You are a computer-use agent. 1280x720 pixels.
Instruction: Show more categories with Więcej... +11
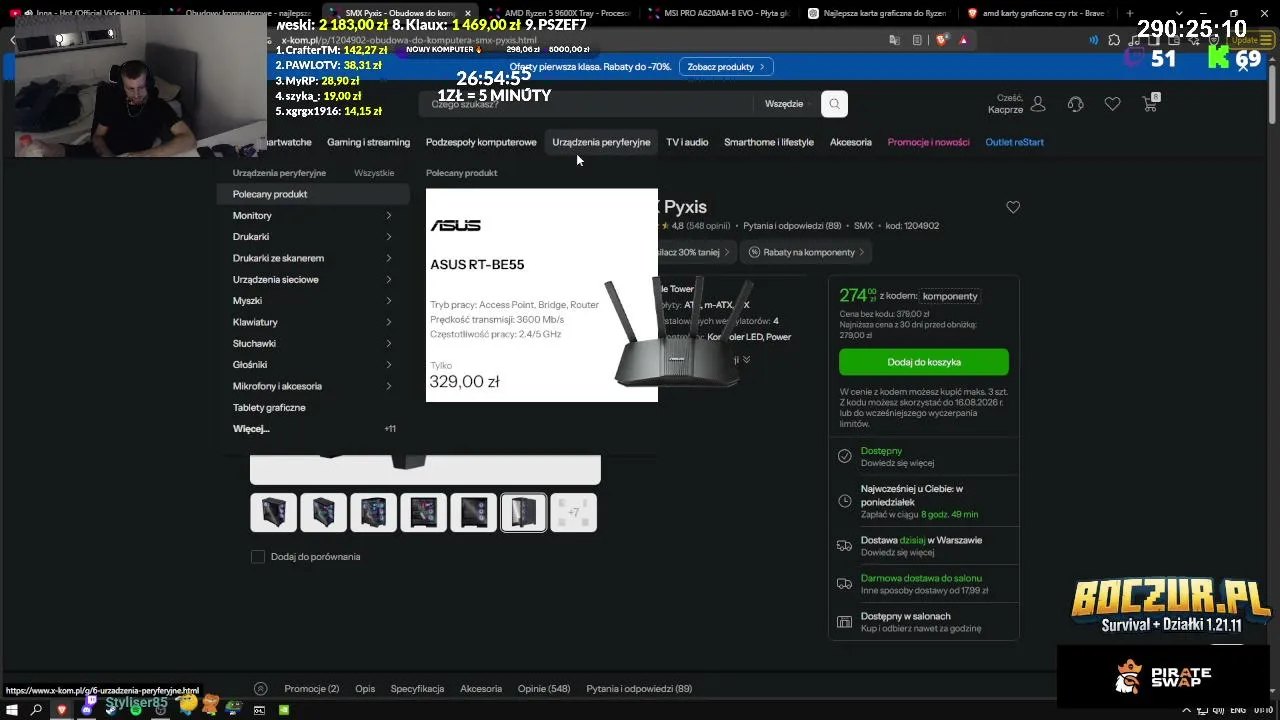pos(314,429)
